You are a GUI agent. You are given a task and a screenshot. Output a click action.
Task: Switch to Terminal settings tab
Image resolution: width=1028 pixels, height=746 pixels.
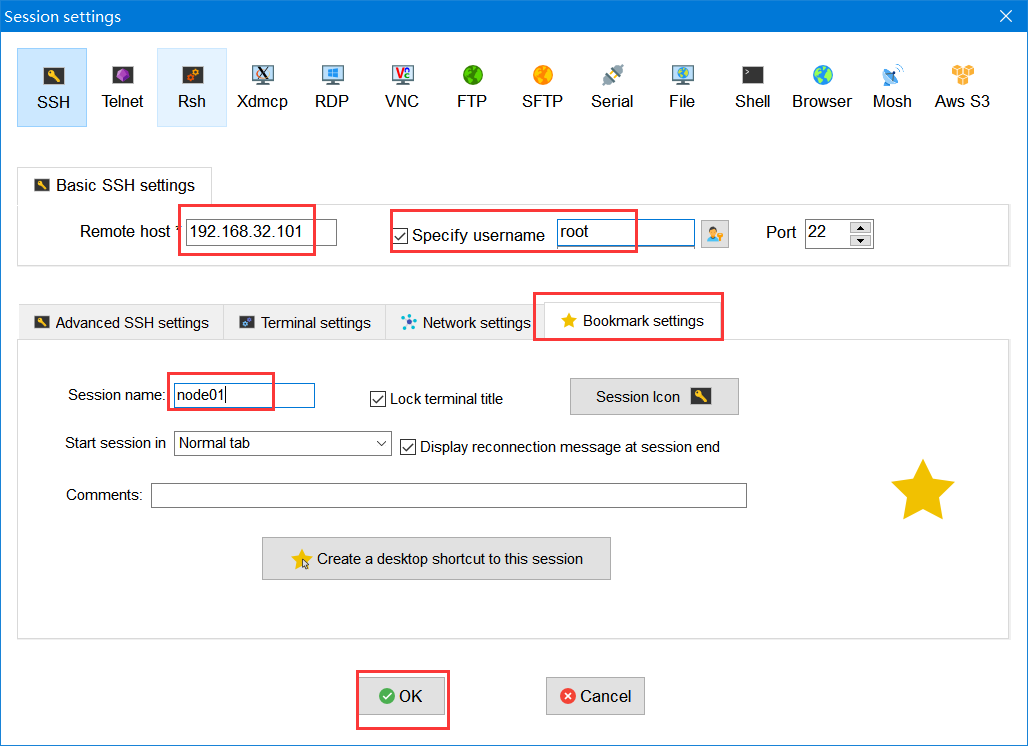coord(305,323)
